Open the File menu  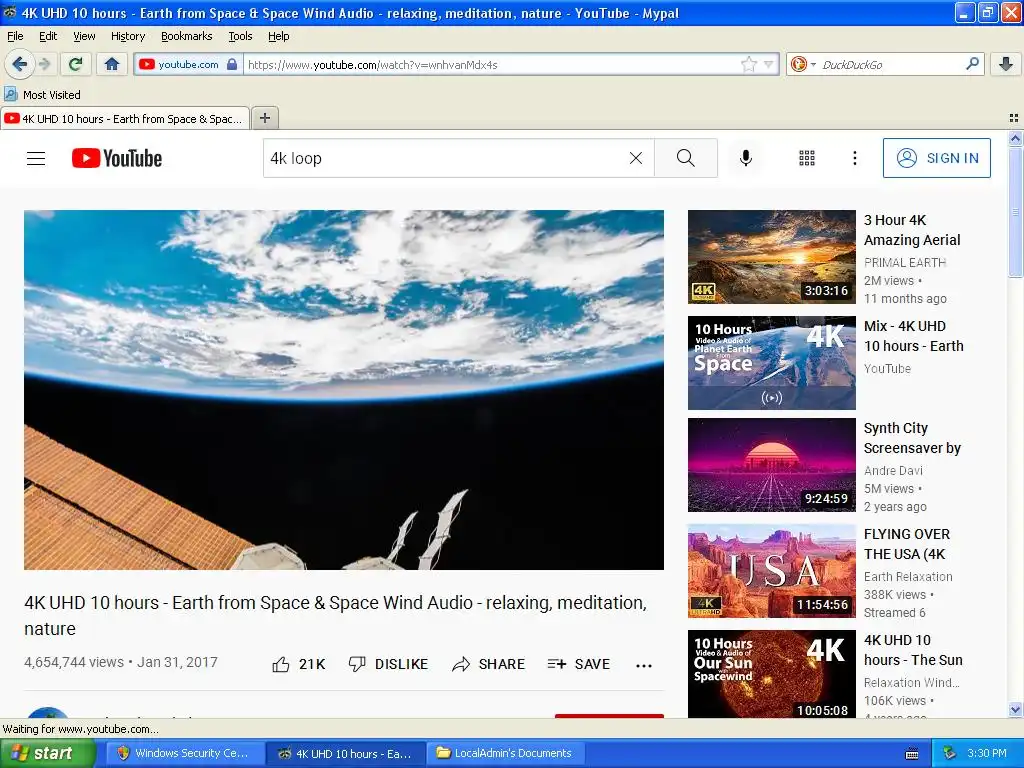pyautogui.click(x=15, y=36)
